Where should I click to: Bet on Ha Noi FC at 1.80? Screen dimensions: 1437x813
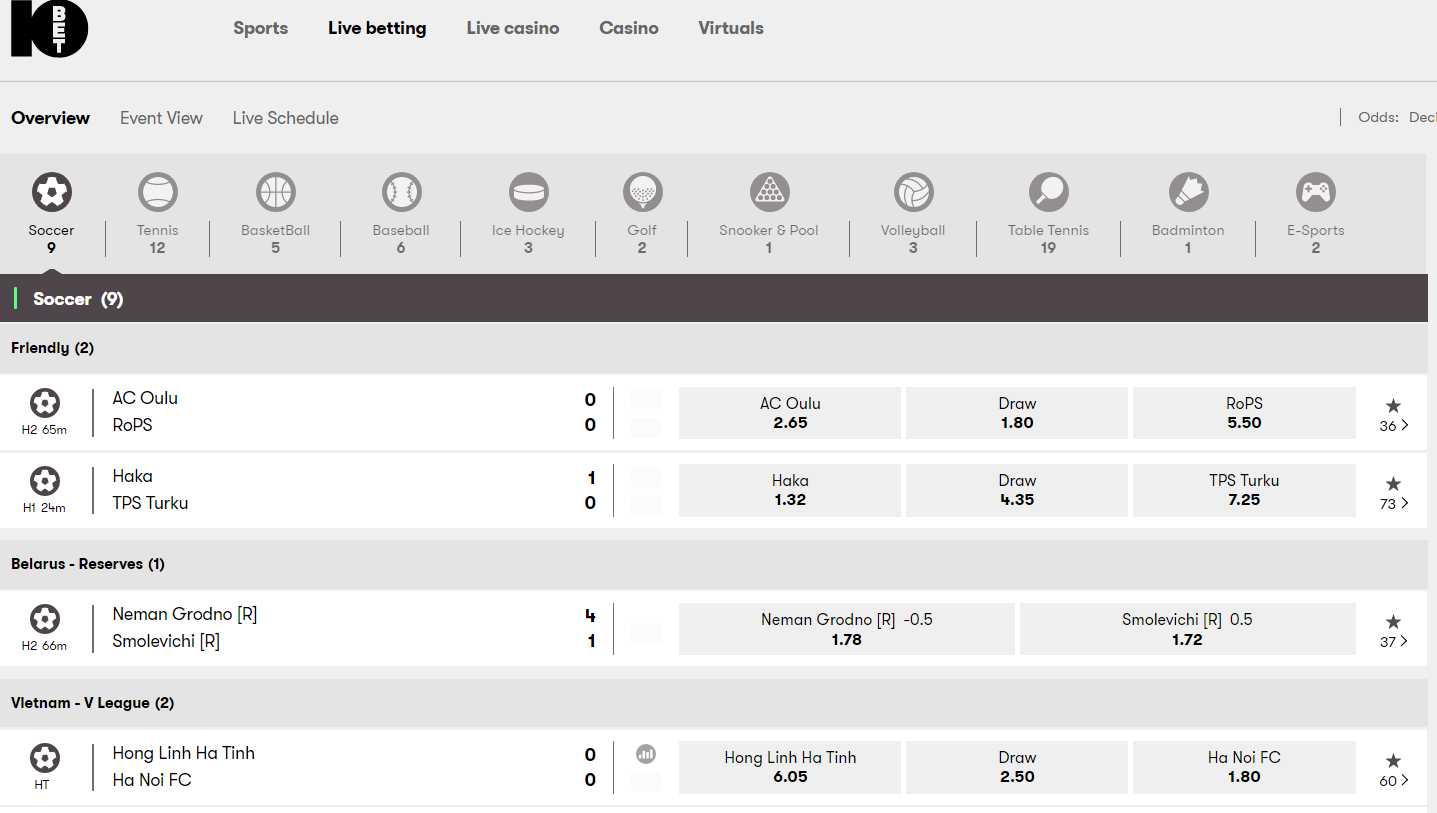click(x=1244, y=768)
